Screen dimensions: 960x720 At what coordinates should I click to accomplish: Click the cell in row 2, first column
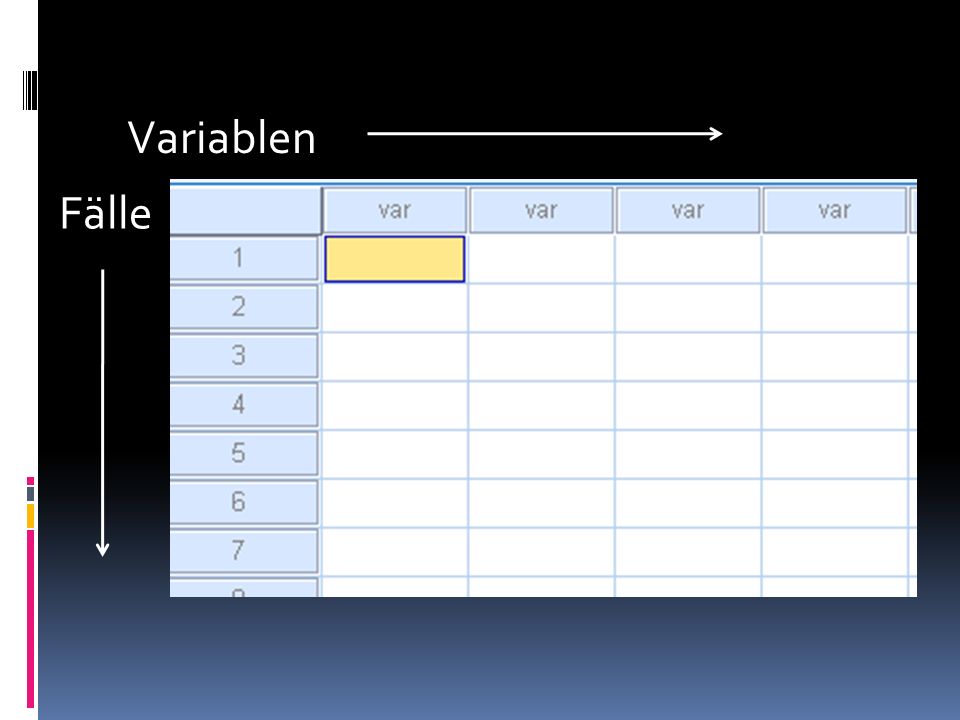point(395,308)
